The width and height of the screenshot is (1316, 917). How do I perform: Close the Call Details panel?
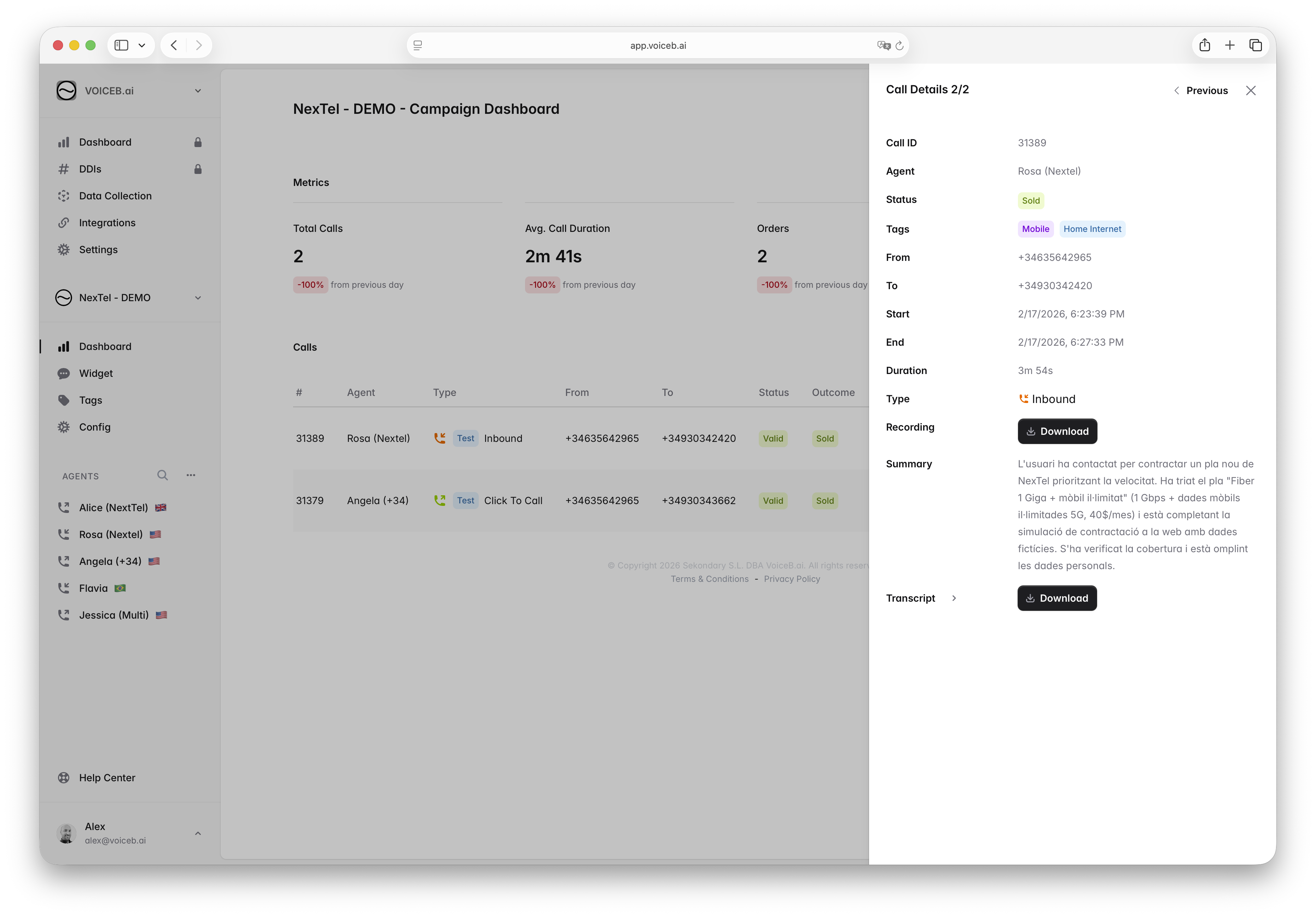coord(1251,90)
